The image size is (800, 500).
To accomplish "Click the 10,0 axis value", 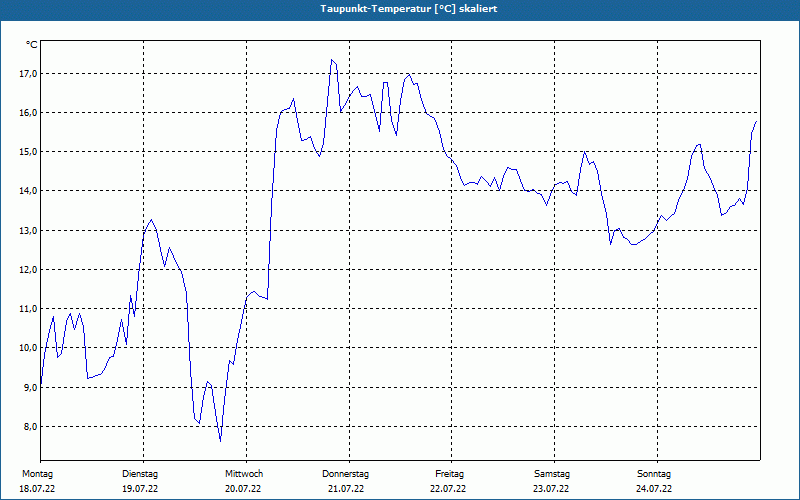I will click(28, 348).
